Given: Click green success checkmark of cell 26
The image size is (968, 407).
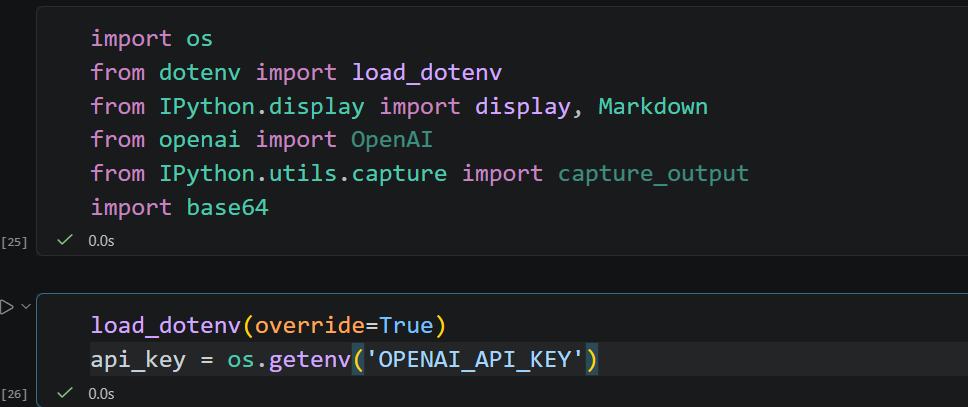Looking at the screenshot, I should pos(65,392).
